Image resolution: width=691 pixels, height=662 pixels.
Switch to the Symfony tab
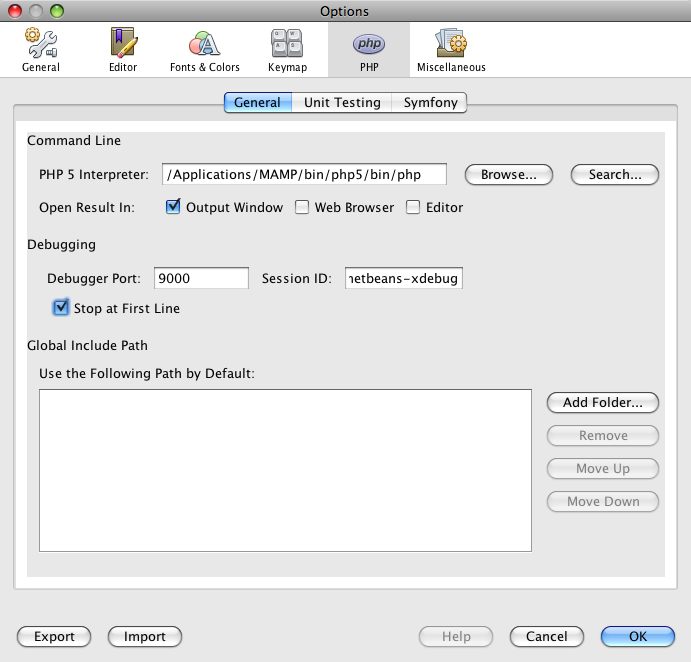(x=430, y=102)
